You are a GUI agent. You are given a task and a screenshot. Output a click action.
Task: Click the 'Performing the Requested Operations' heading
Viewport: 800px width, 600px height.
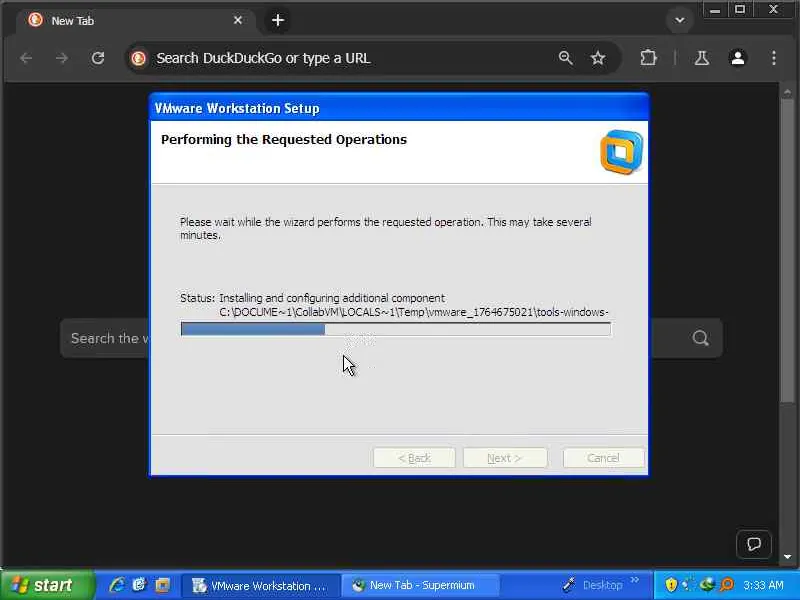[284, 139]
